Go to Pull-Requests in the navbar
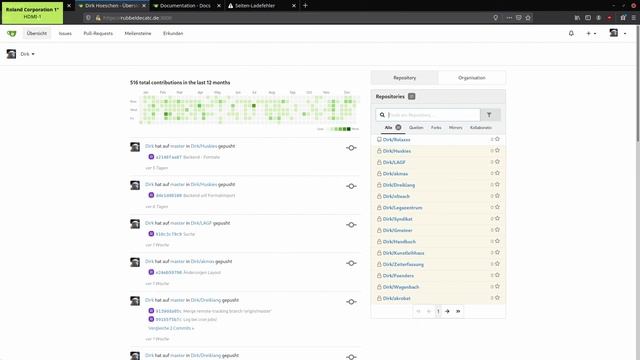The image size is (640, 360). tap(98, 33)
